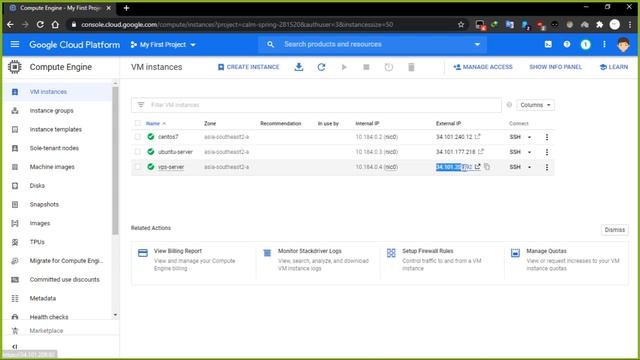Expand SSH options for vps-server
The height and width of the screenshot is (360, 640).
click(x=529, y=167)
